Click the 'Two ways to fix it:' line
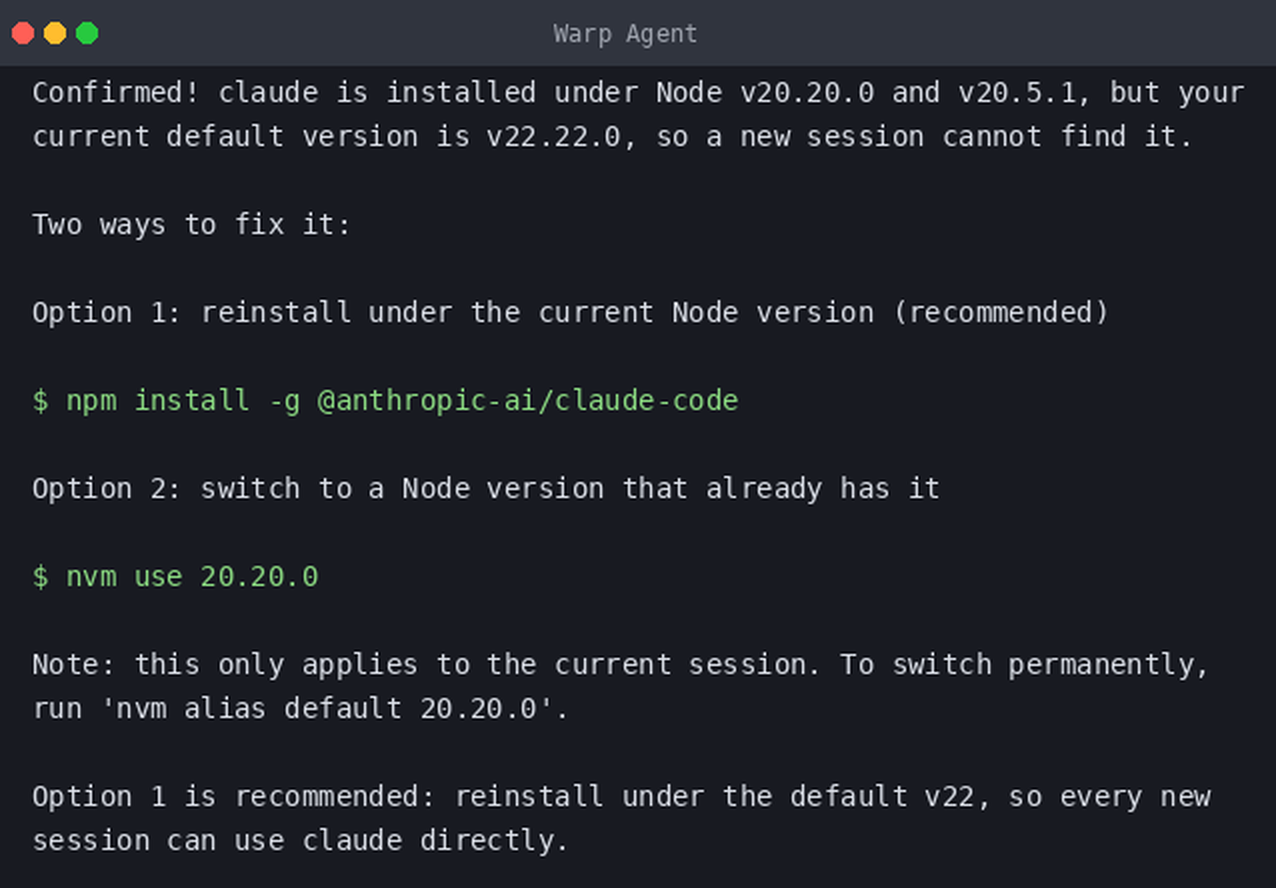The width and height of the screenshot is (1276, 888). [192, 225]
